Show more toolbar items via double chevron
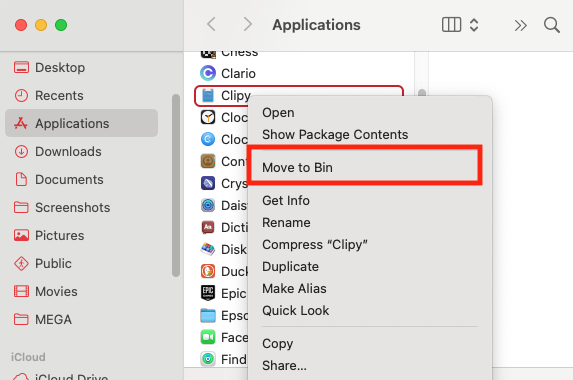 coord(520,25)
